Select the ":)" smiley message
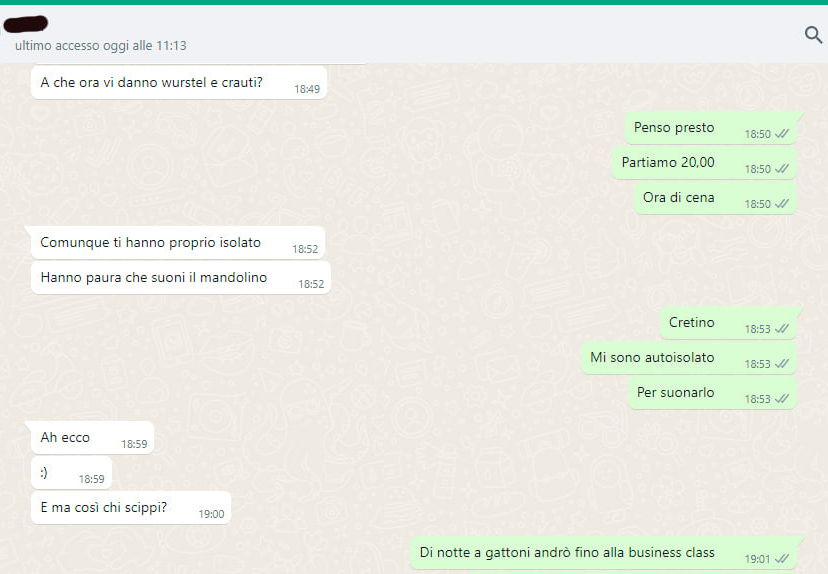 [x=71, y=472]
